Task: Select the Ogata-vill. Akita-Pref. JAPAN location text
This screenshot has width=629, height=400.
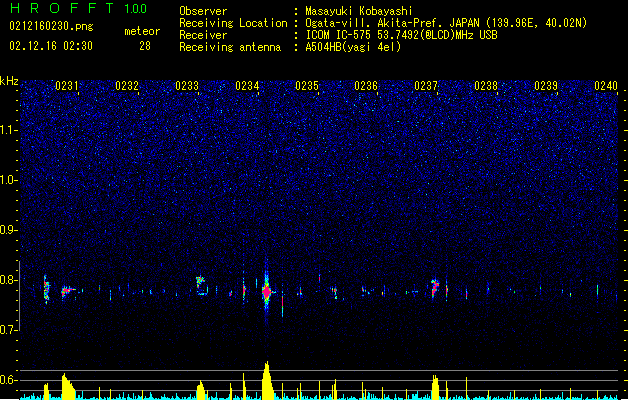Action: click(x=446, y=23)
